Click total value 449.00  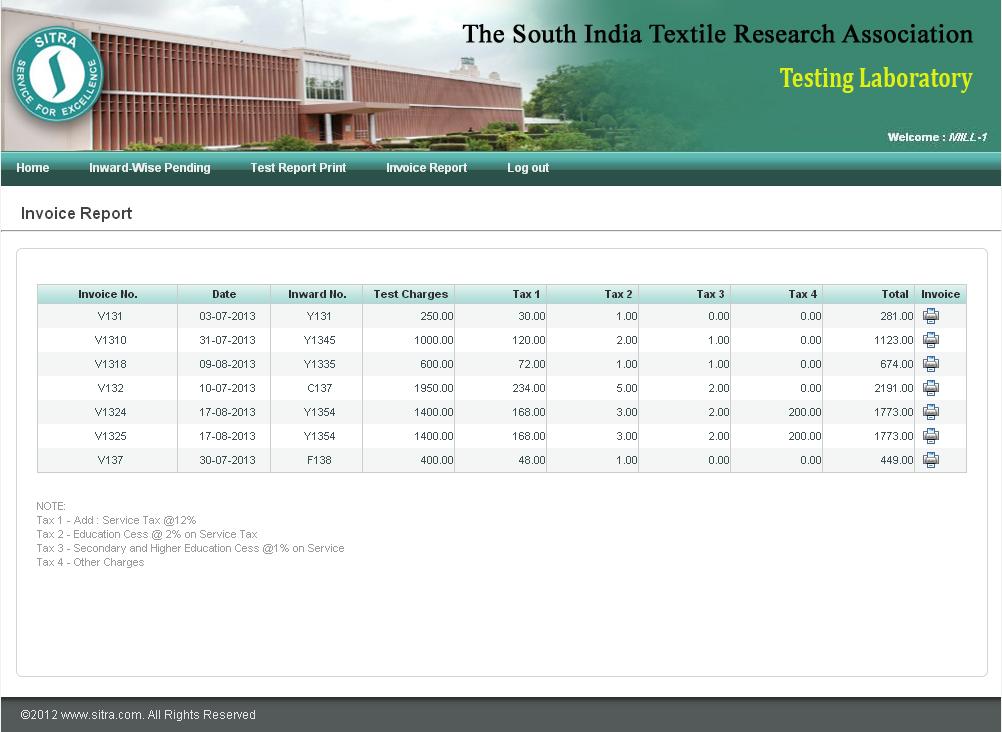pyautogui.click(x=897, y=460)
